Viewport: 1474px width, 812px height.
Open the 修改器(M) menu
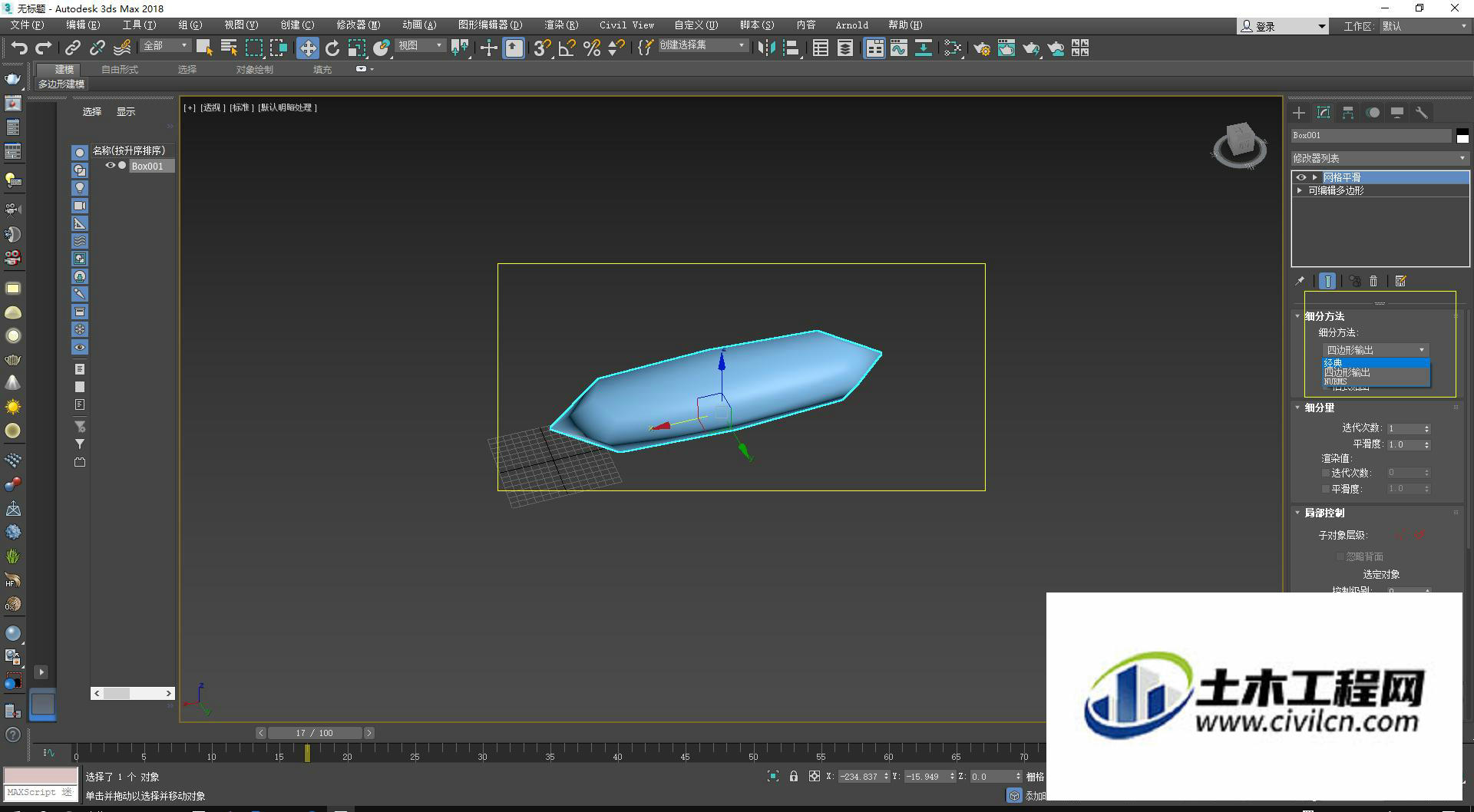(358, 25)
